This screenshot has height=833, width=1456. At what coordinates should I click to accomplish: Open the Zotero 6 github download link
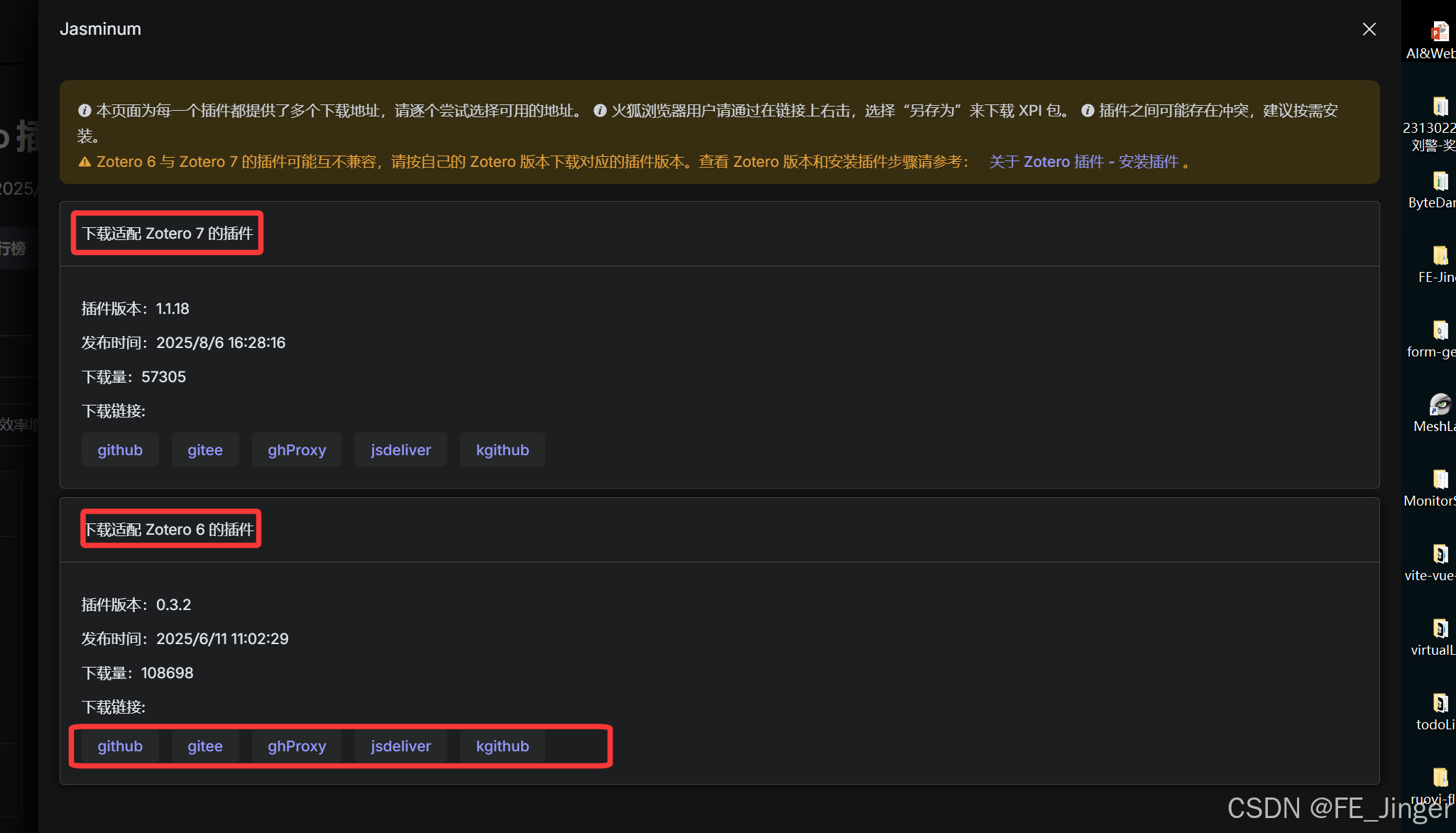pos(120,746)
